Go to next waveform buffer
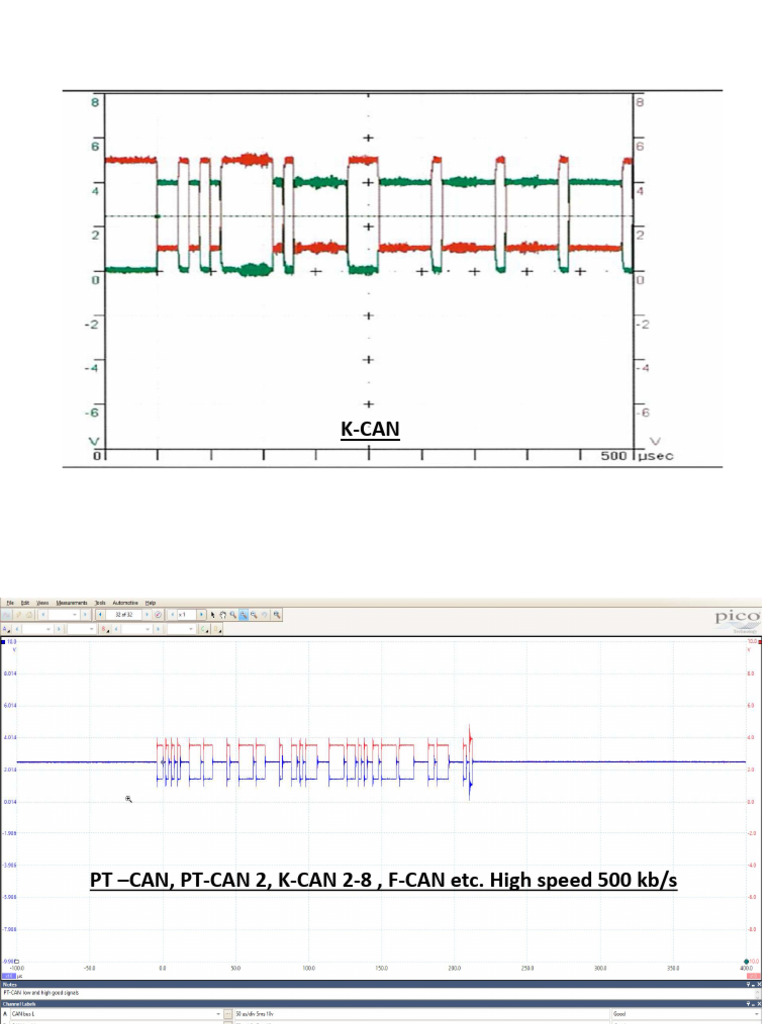The width and height of the screenshot is (768, 1024). click(147, 615)
